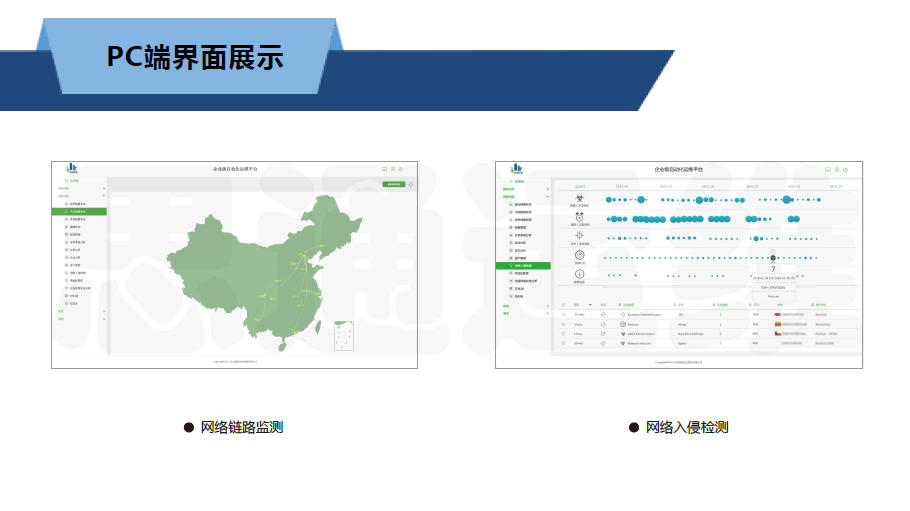Collapse the expanded sidebar group in left panel
910x511 pixels.
pyautogui.click(x=105, y=196)
